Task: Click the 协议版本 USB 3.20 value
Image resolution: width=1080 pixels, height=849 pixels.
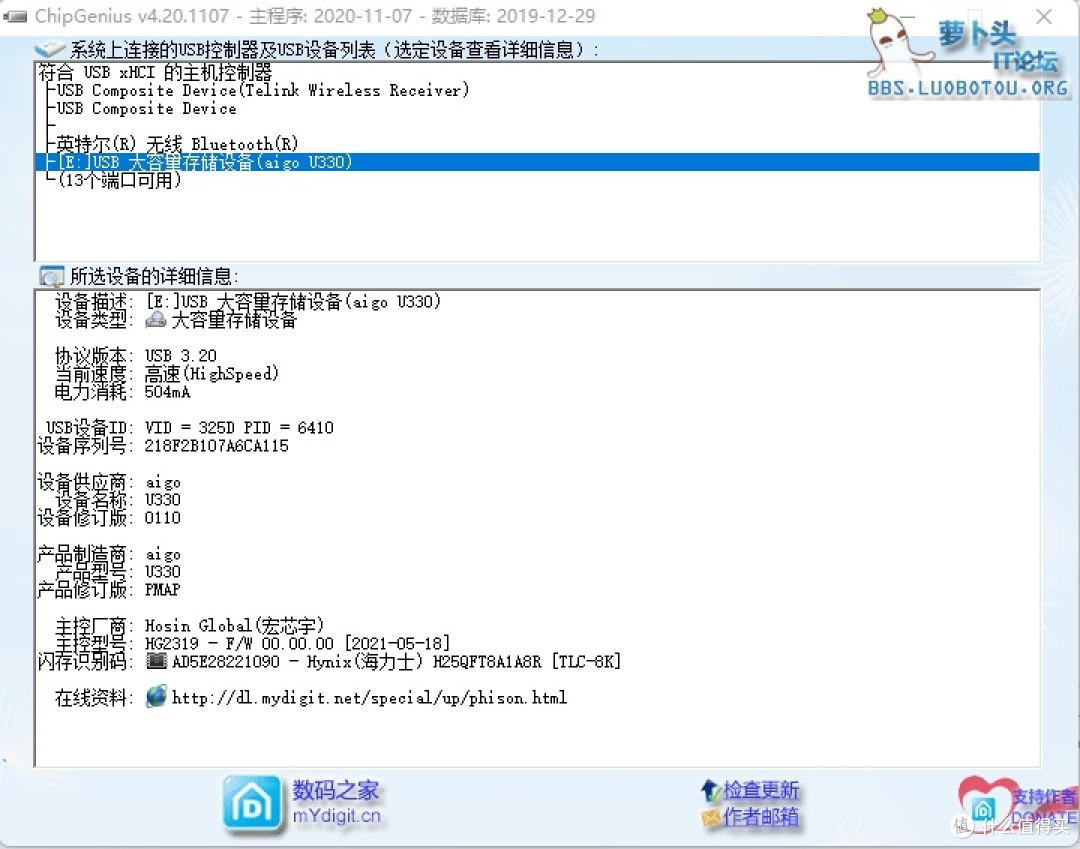Action: tap(180, 355)
